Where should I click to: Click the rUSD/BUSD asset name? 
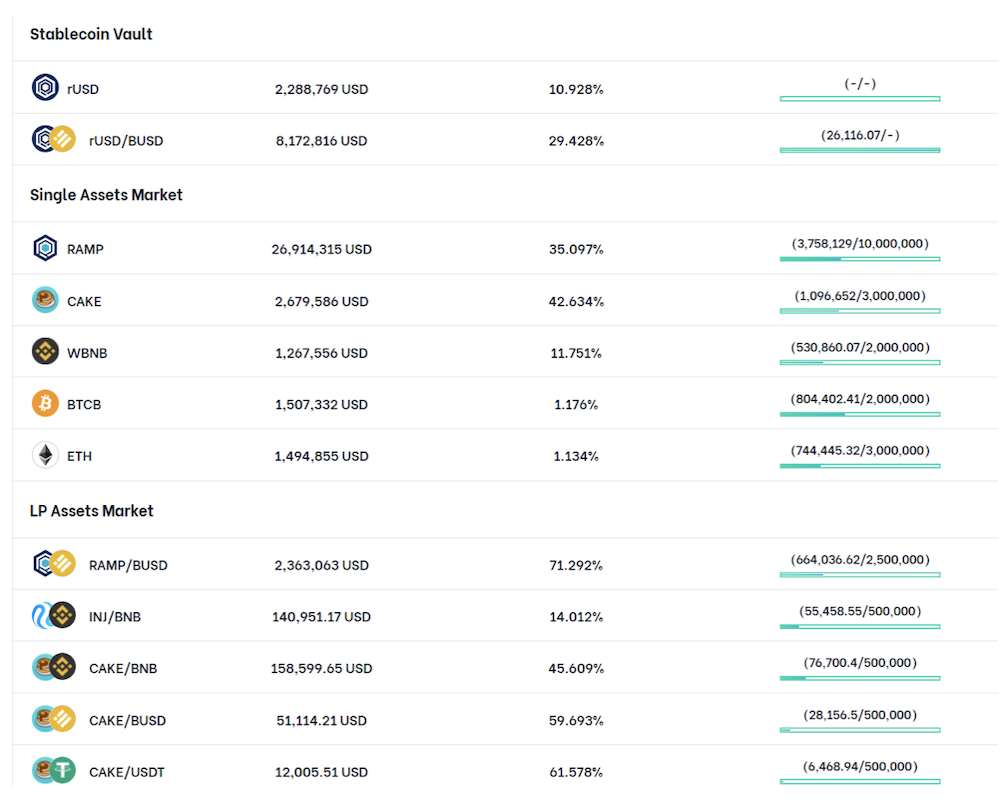point(126,141)
